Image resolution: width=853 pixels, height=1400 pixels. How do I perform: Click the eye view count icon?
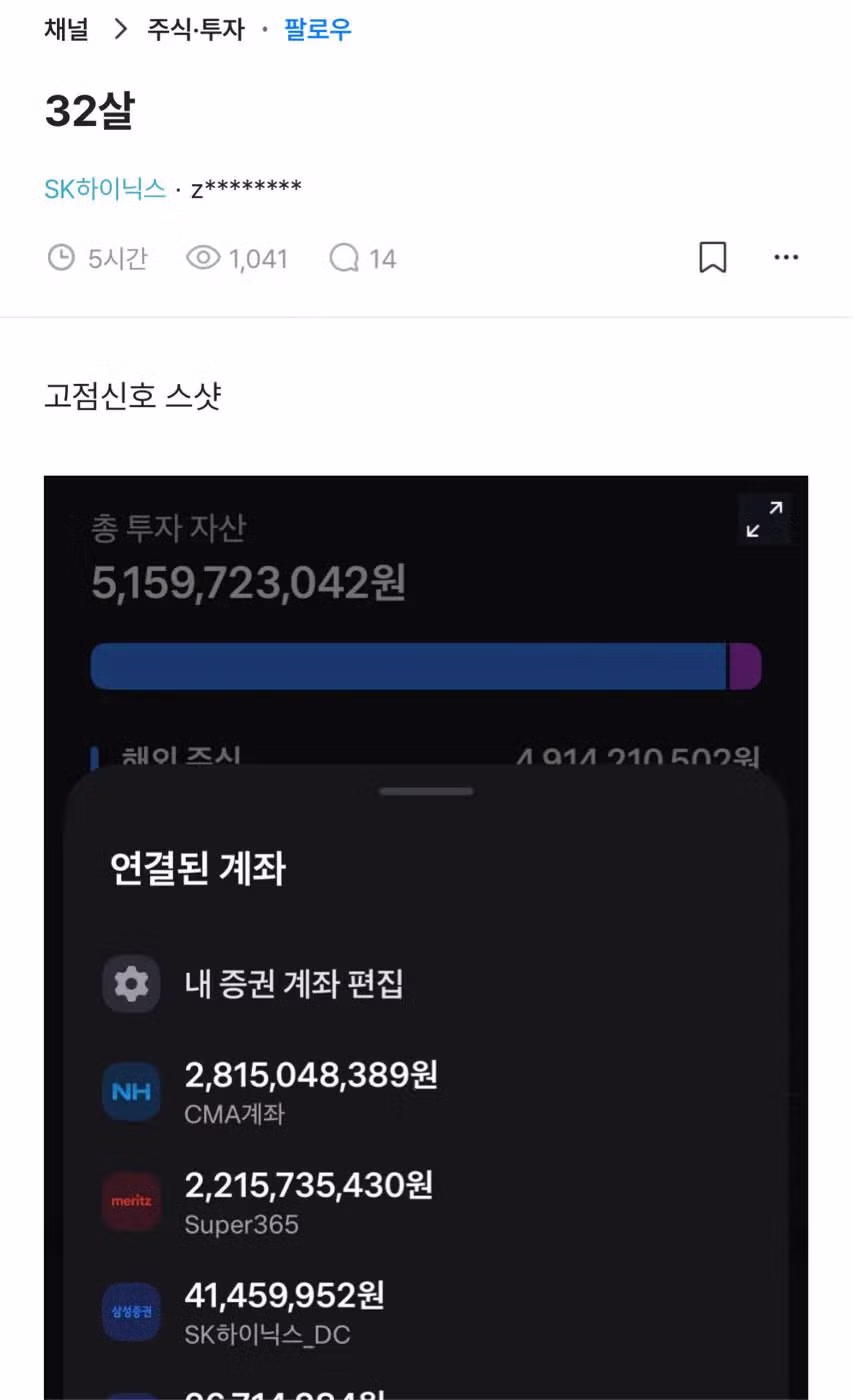203,259
